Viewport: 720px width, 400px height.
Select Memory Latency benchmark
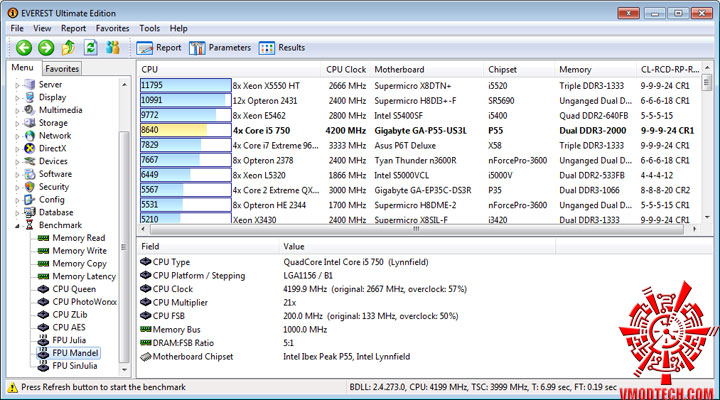84,276
